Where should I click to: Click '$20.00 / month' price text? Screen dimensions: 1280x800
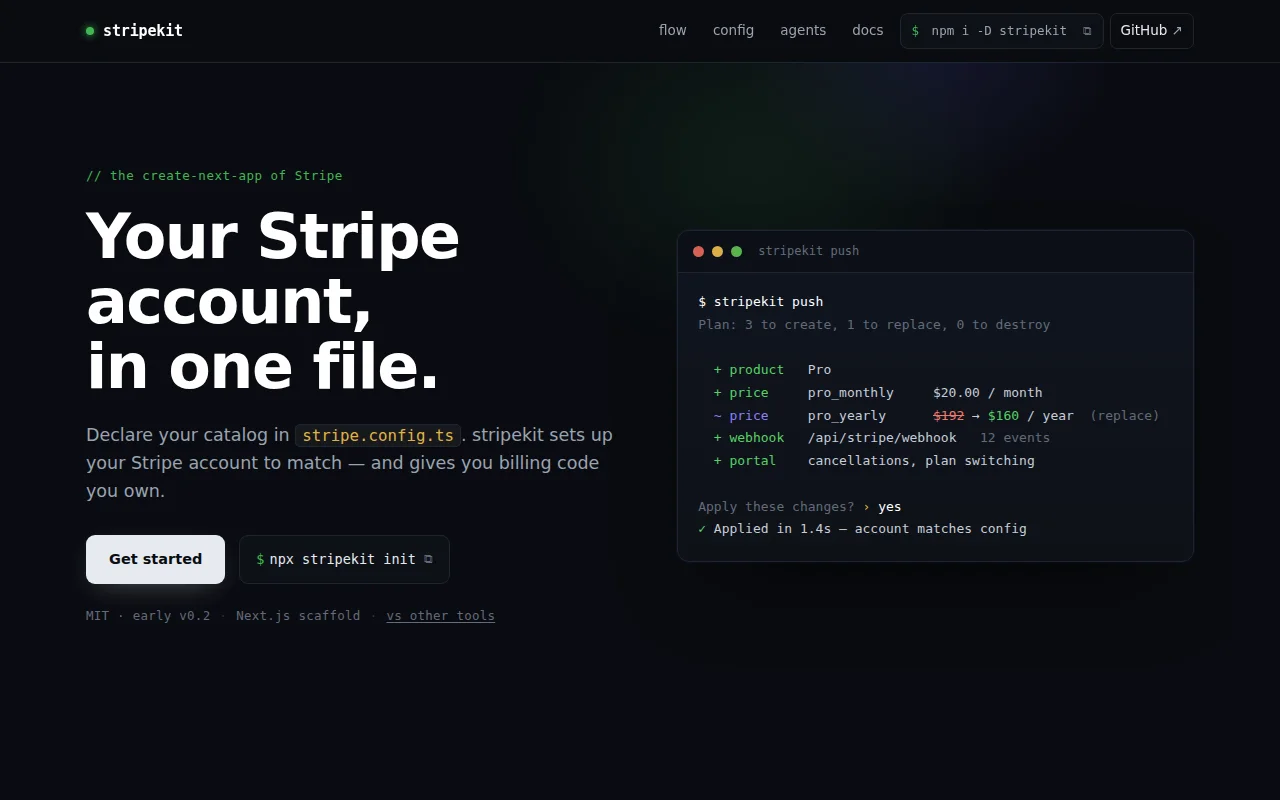988,393
